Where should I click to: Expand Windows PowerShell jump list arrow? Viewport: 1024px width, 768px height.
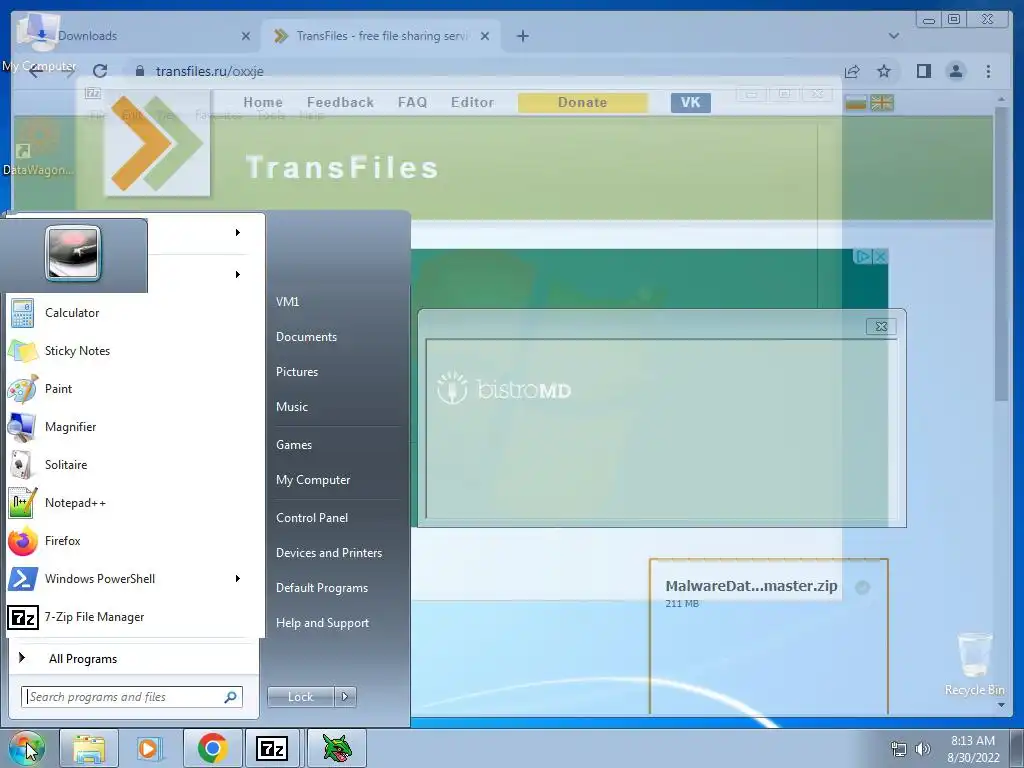pos(238,579)
